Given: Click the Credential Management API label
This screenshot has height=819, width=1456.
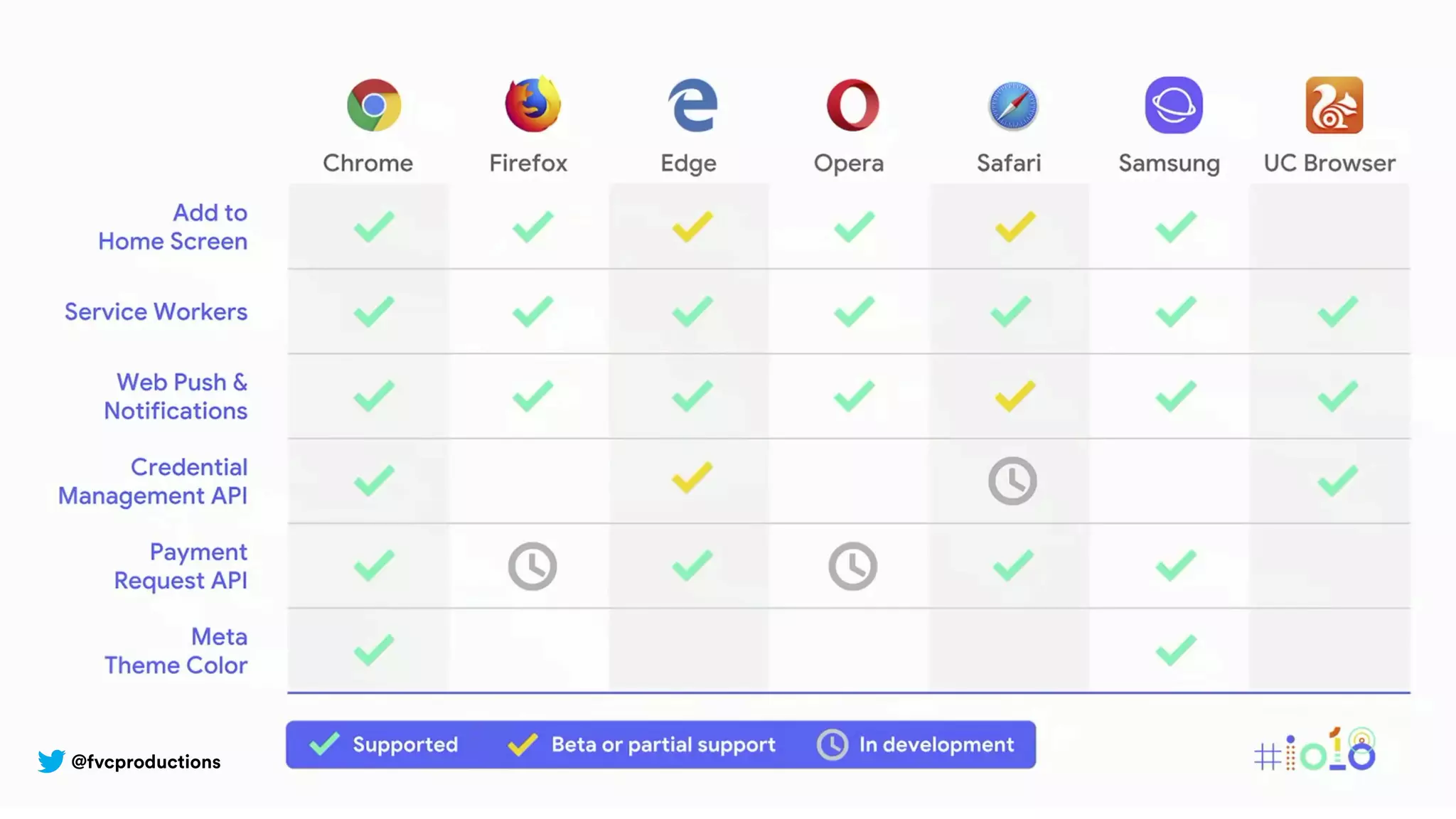Looking at the screenshot, I should point(153,481).
